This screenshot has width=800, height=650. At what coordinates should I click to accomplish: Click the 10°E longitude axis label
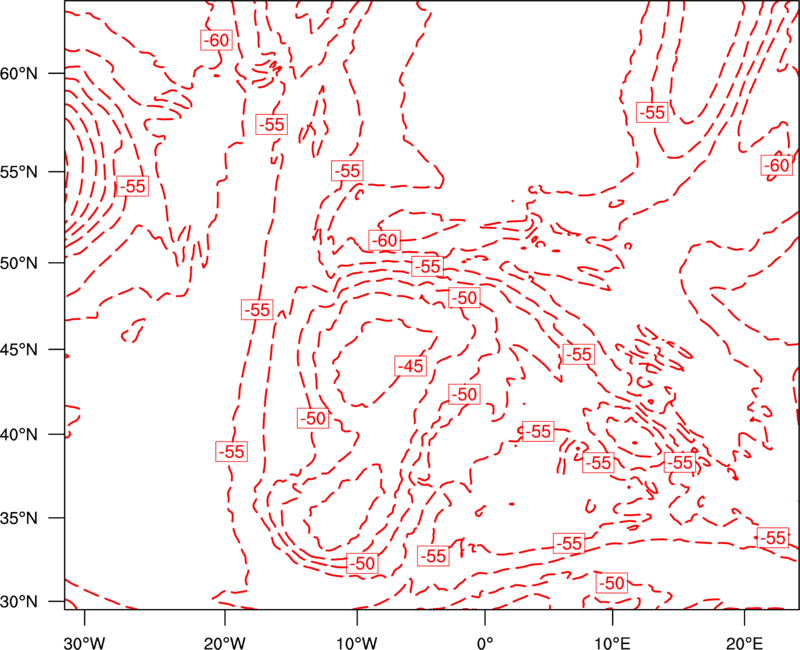[x=612, y=643]
